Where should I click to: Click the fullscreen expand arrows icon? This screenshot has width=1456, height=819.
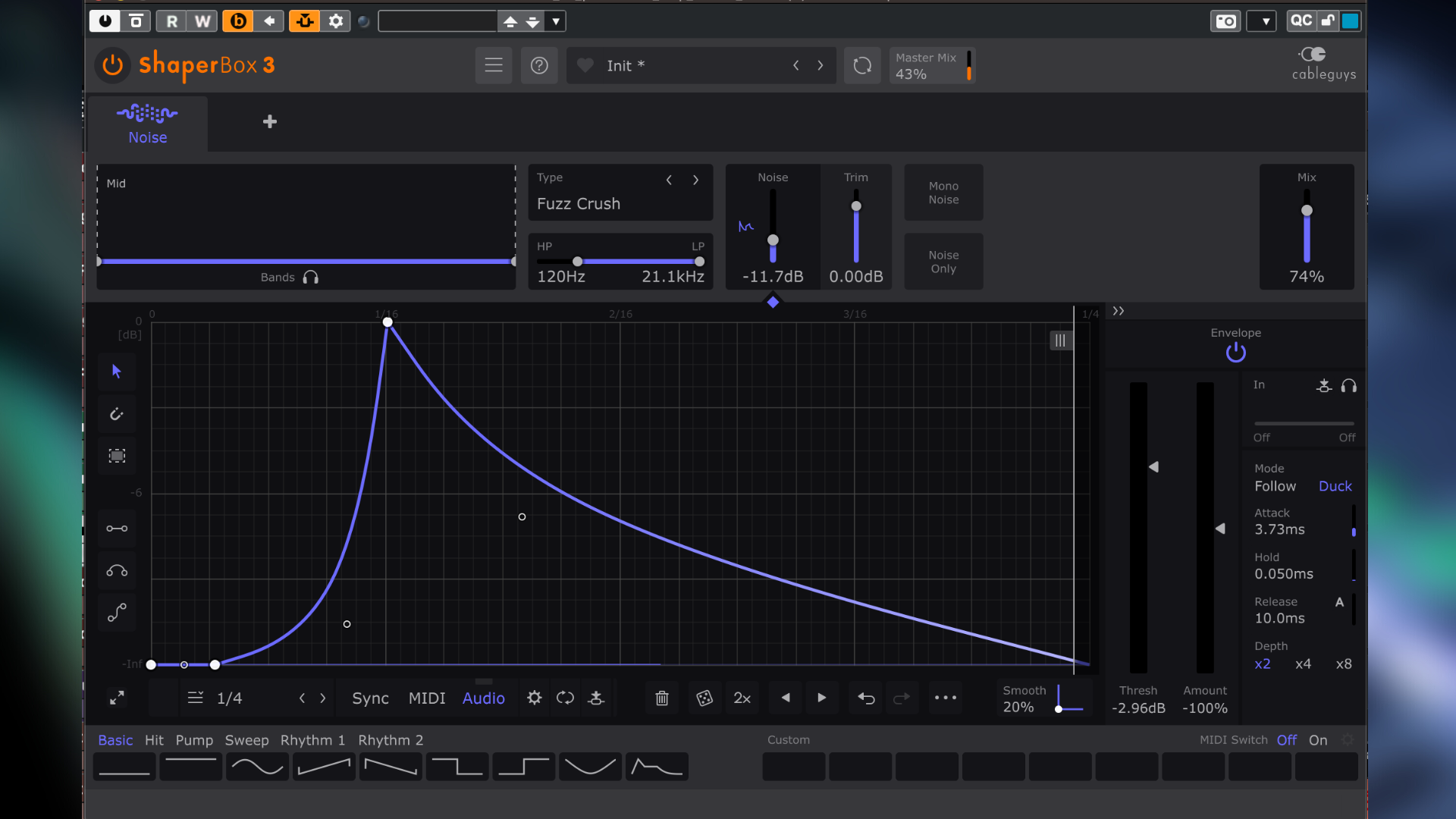pos(117,698)
